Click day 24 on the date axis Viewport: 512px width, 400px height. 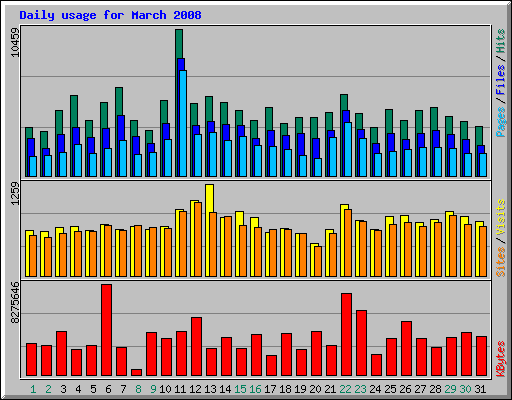[x=375, y=389]
